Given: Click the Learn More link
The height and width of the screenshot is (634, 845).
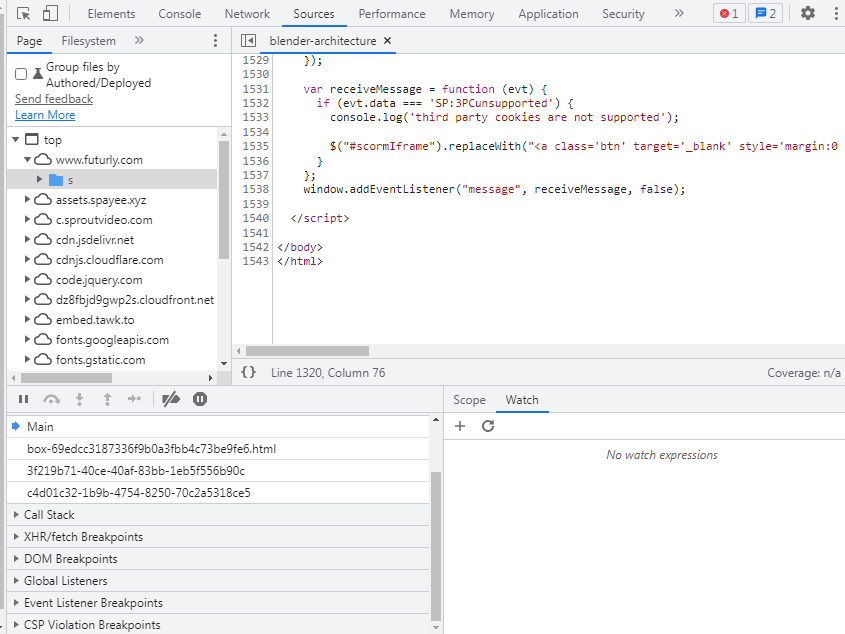Looking at the screenshot, I should pyautogui.click(x=45, y=115).
